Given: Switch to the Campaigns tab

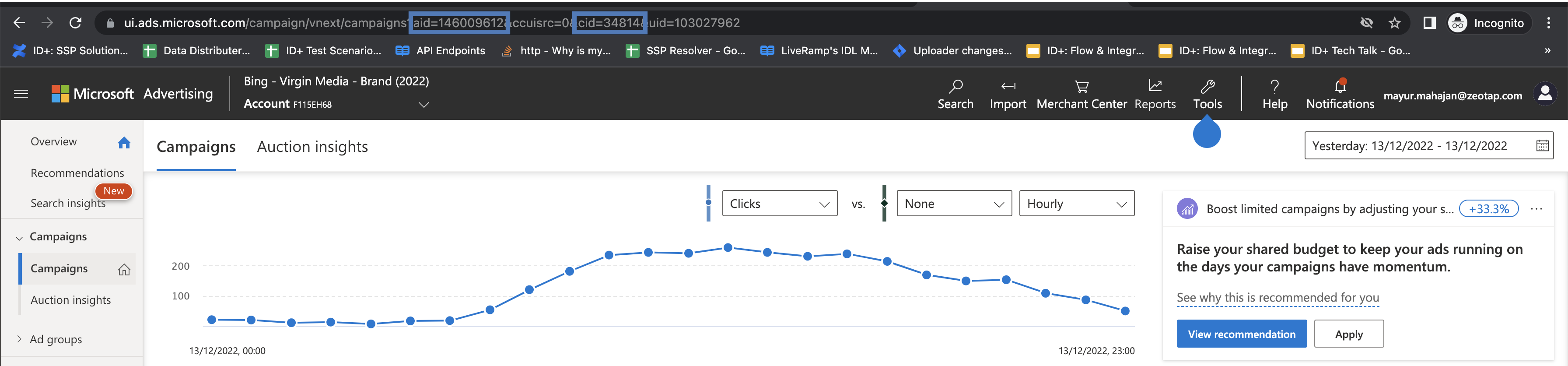Looking at the screenshot, I should click(196, 147).
